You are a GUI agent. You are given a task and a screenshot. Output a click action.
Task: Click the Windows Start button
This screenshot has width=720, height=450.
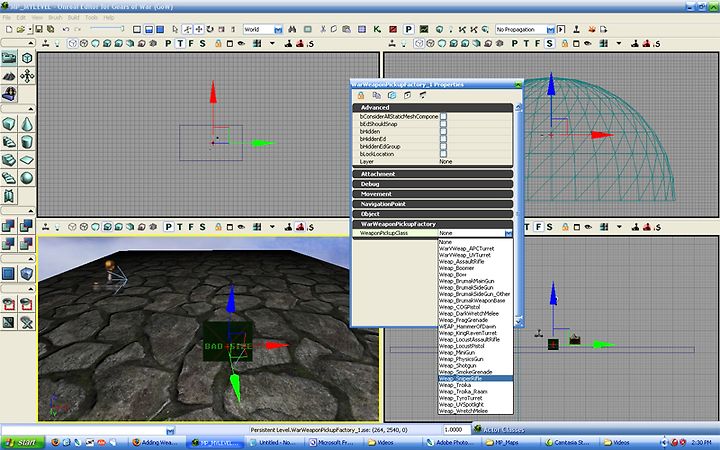tap(22, 443)
